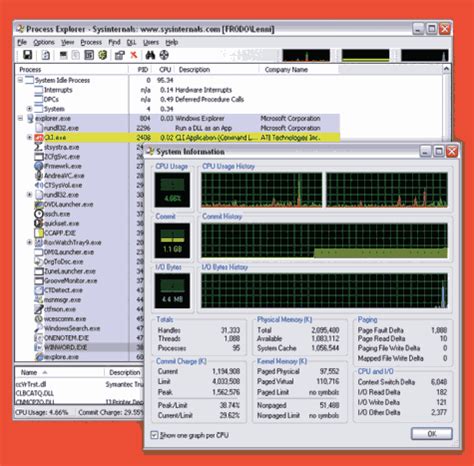Select CLBCATQ.DLL in the lower pane
Viewport: 474px width, 466px height.
click(80, 393)
